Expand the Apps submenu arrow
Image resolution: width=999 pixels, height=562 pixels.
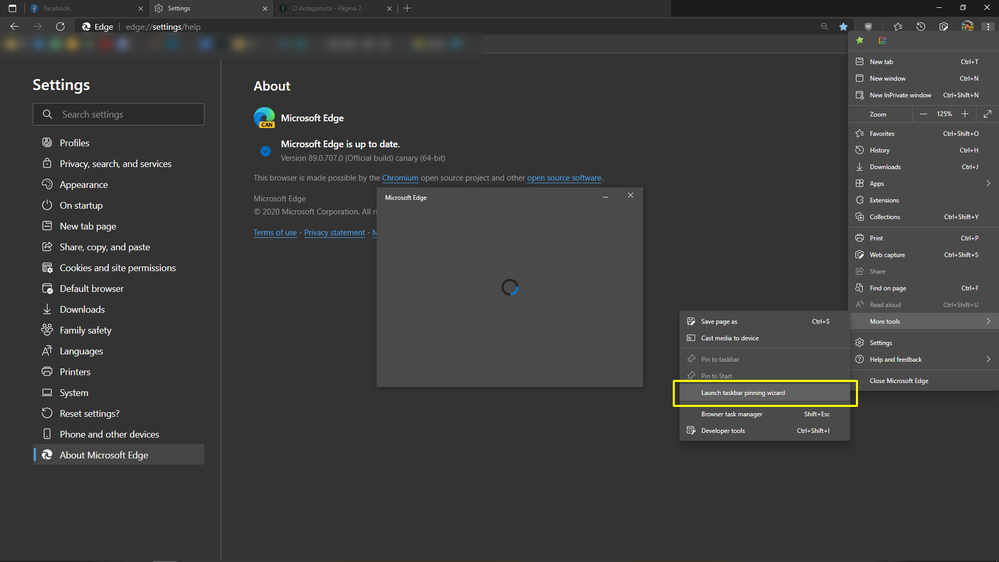(x=988, y=183)
